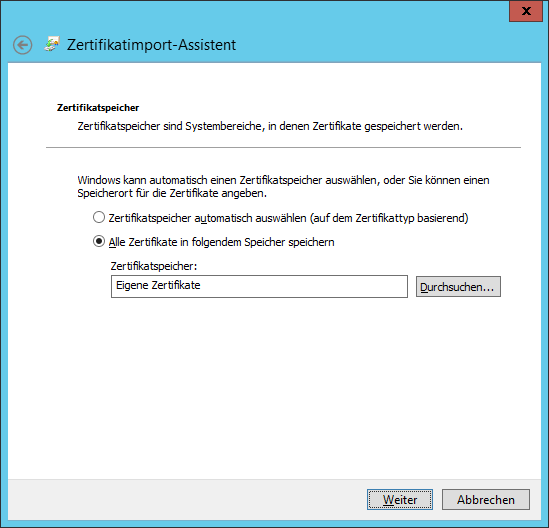Go back using the arrow icon
Image resolution: width=549 pixels, height=528 pixels.
pos(23,45)
